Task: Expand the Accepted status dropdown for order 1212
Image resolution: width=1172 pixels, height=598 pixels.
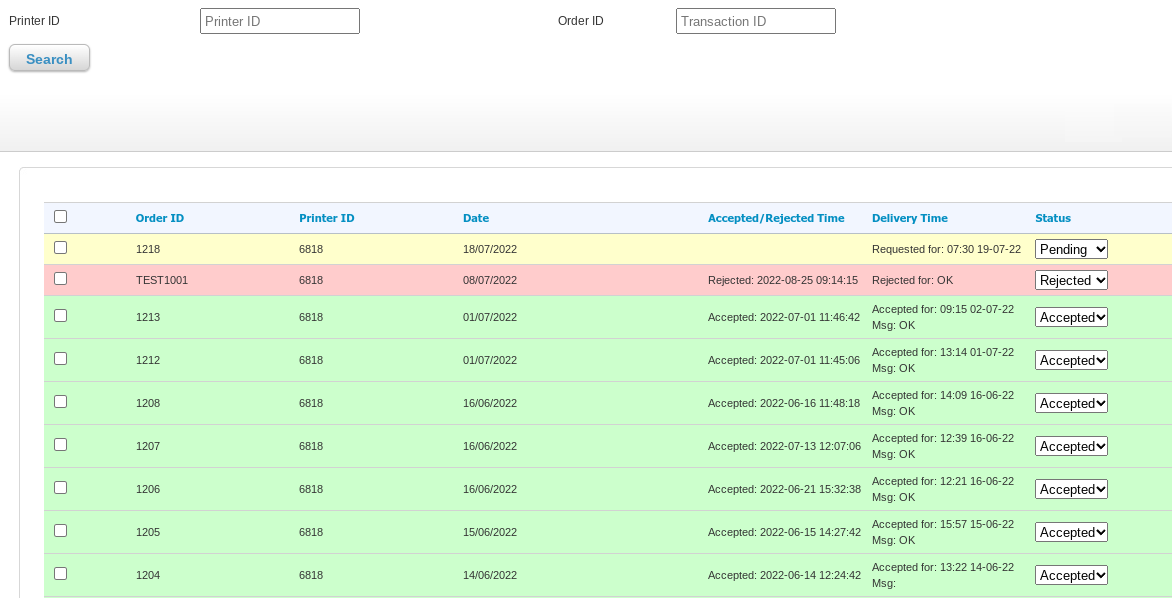Action: [x=1071, y=360]
